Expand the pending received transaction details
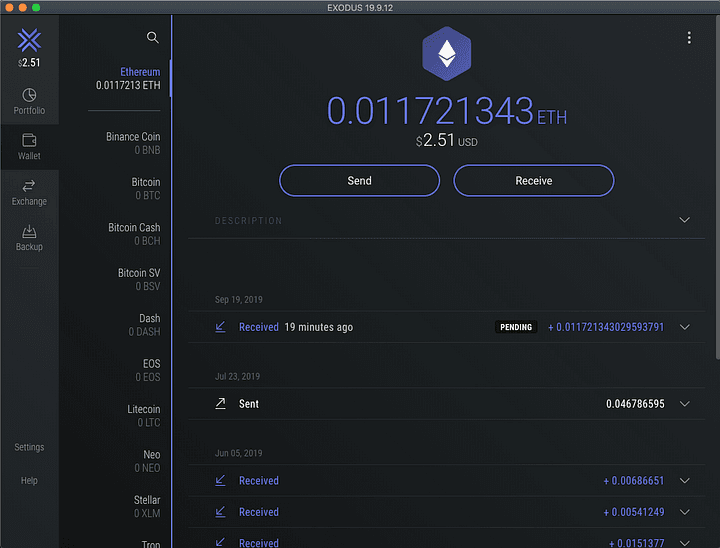The width and height of the screenshot is (720, 548). click(685, 327)
